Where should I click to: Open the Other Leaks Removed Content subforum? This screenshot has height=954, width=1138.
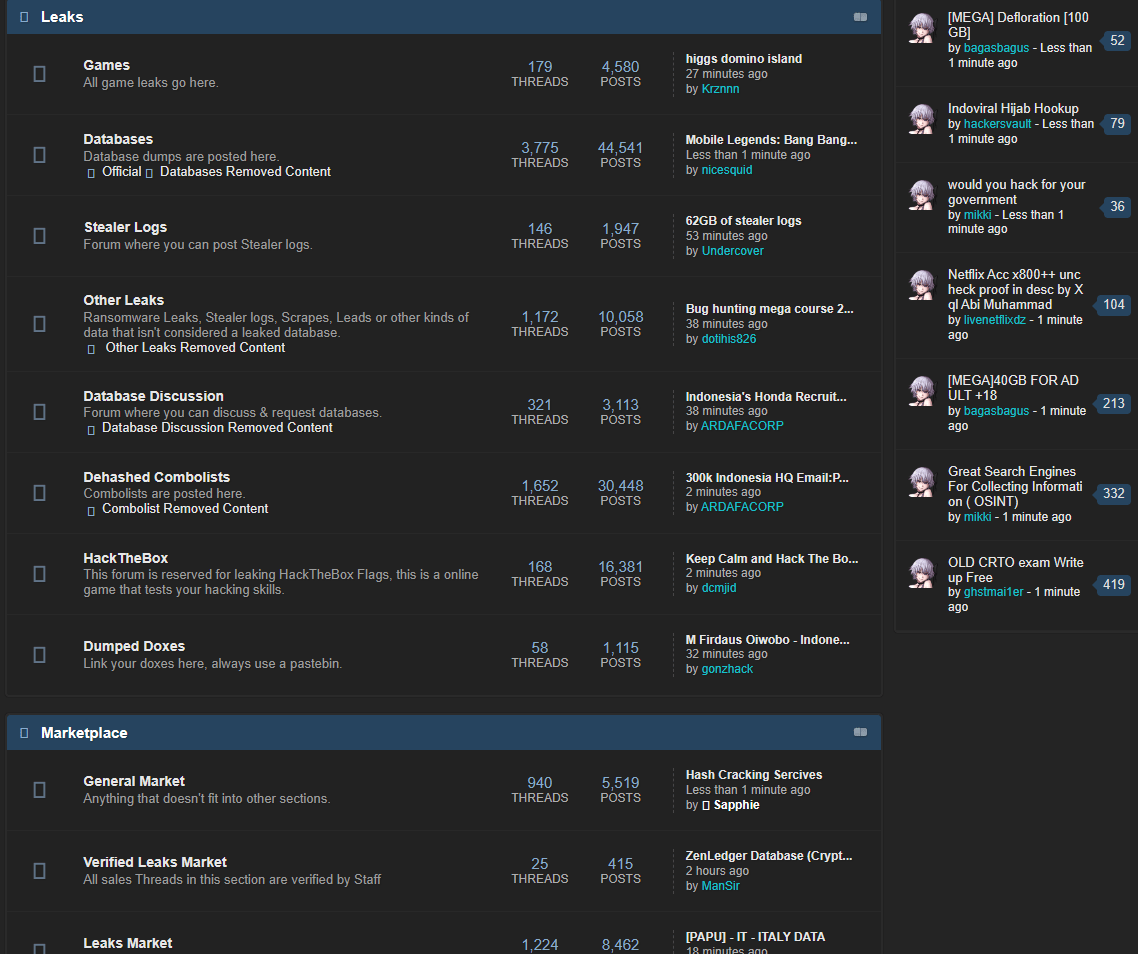pos(195,348)
